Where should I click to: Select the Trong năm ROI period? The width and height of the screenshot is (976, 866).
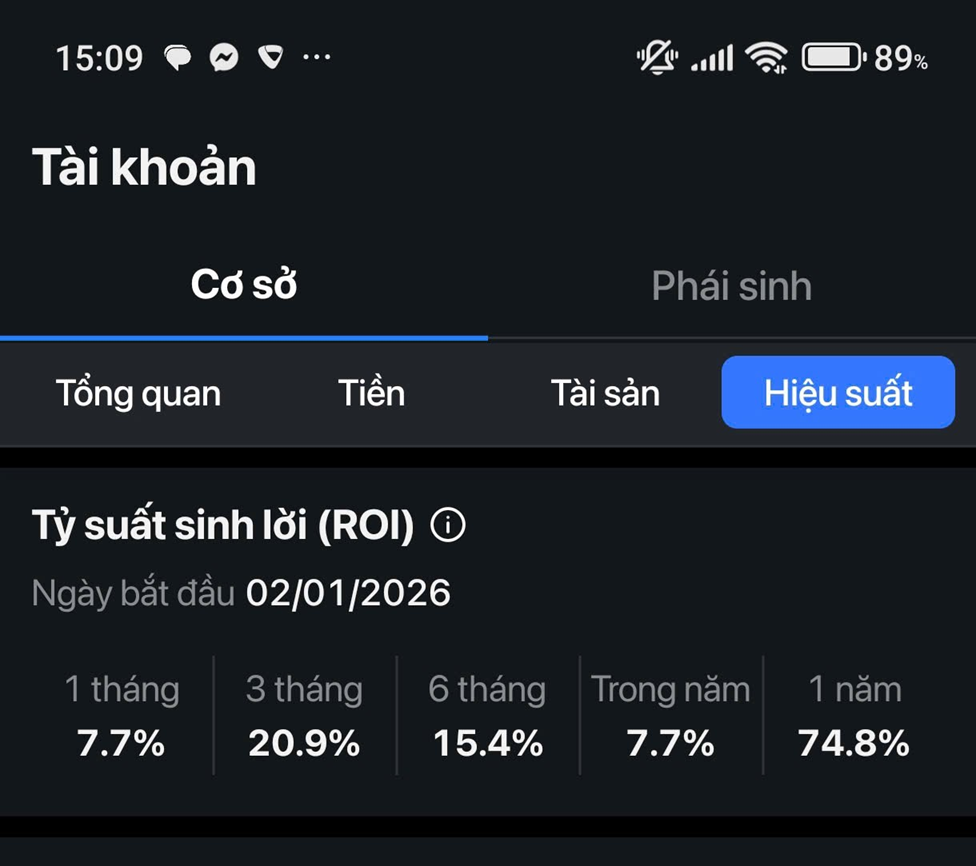670,715
